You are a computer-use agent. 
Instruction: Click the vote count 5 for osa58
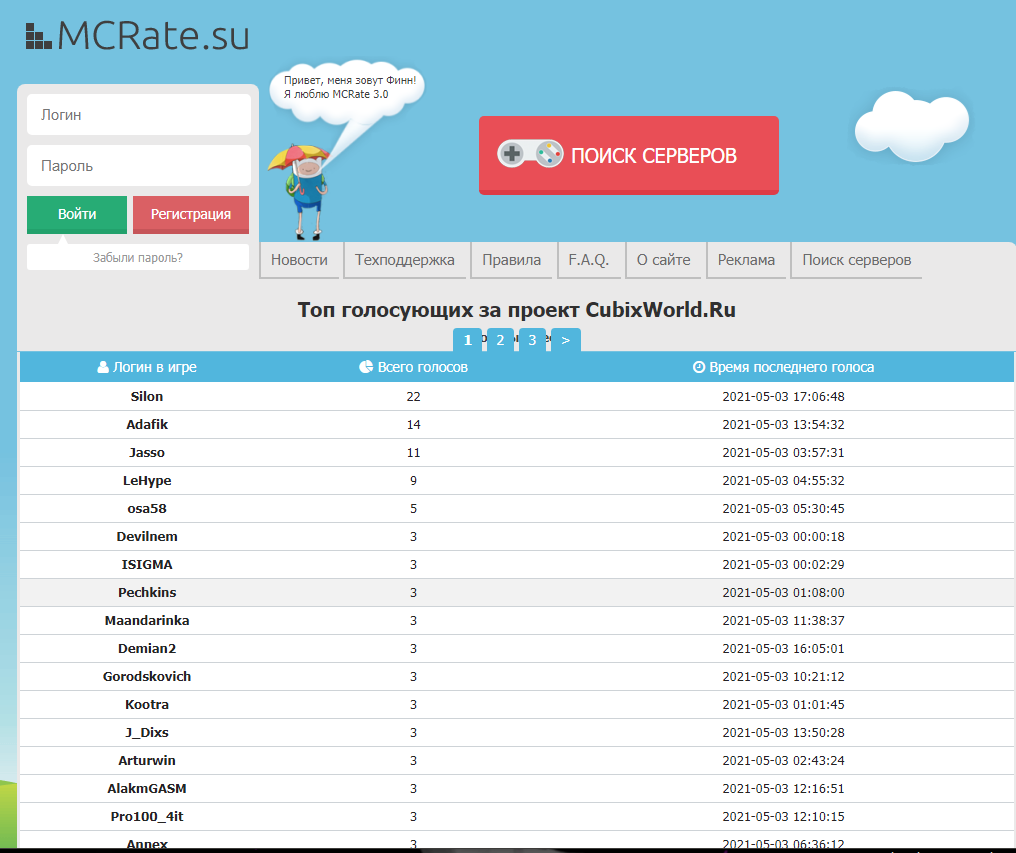(413, 508)
